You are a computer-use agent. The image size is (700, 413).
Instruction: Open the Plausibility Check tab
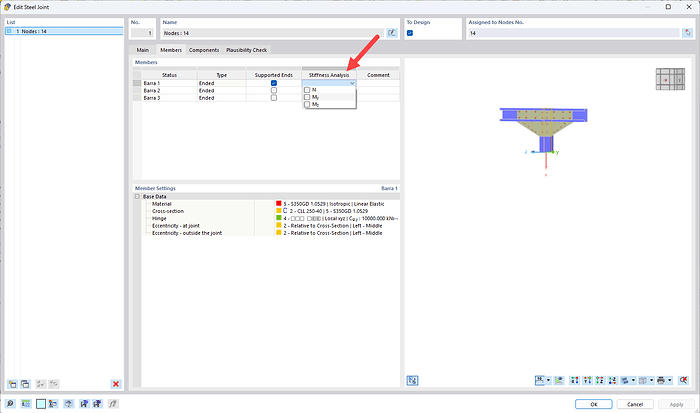tap(246, 50)
